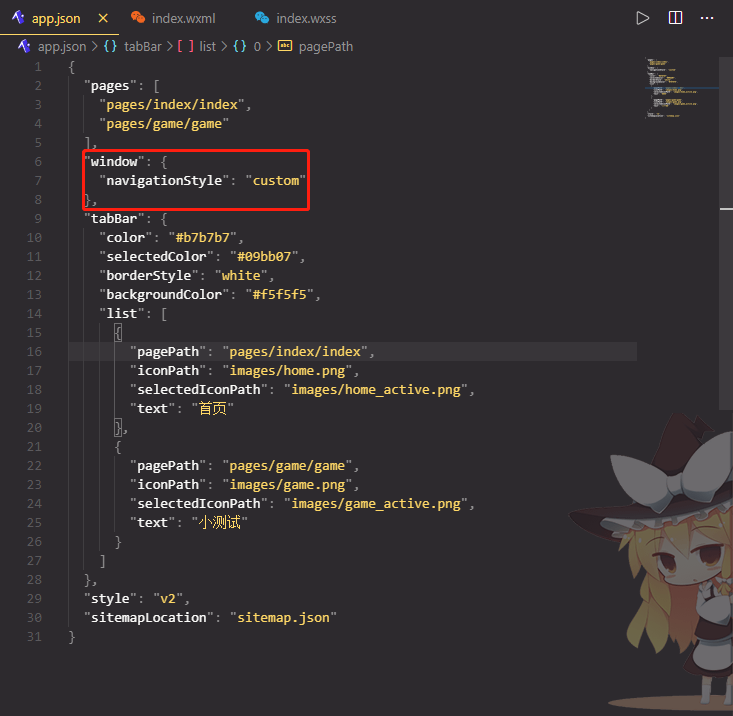Click the braces icon before breadcrumb 0

coord(240,46)
